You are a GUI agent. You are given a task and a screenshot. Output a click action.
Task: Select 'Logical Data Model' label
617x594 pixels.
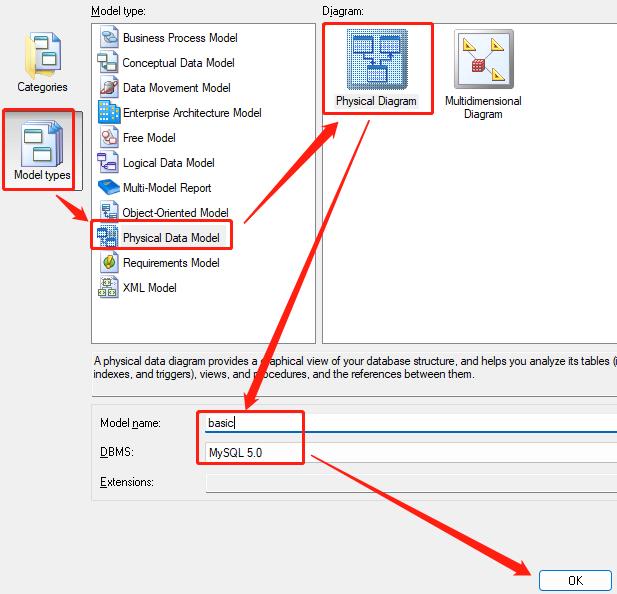pos(168,163)
